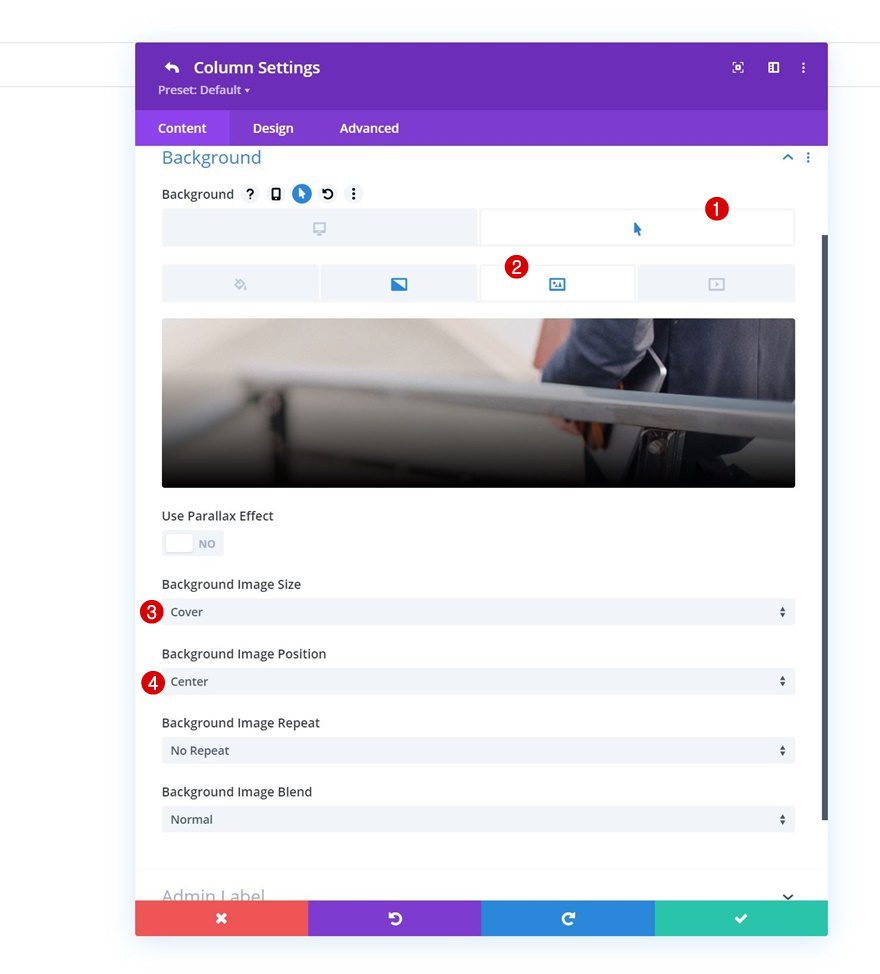Screen dimensions: 880x974
Task: Open the expand modal view icon
Action: 737,67
